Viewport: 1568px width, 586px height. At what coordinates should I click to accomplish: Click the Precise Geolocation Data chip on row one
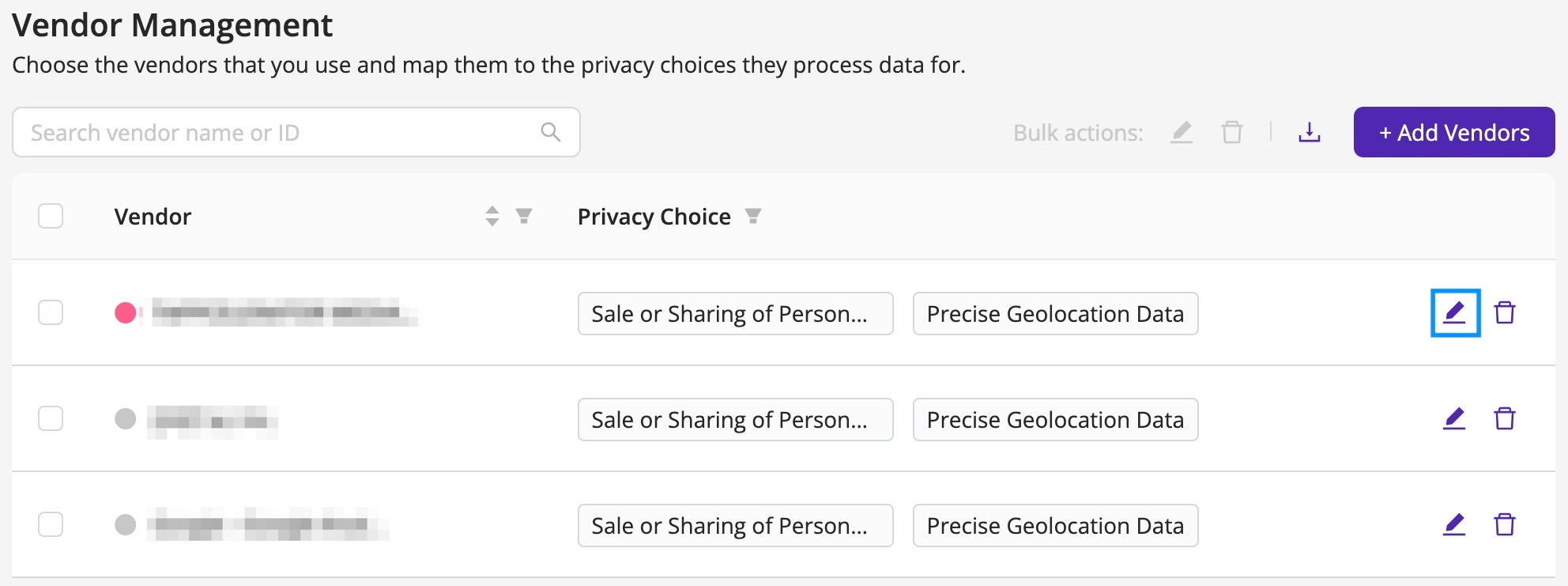(x=1055, y=313)
